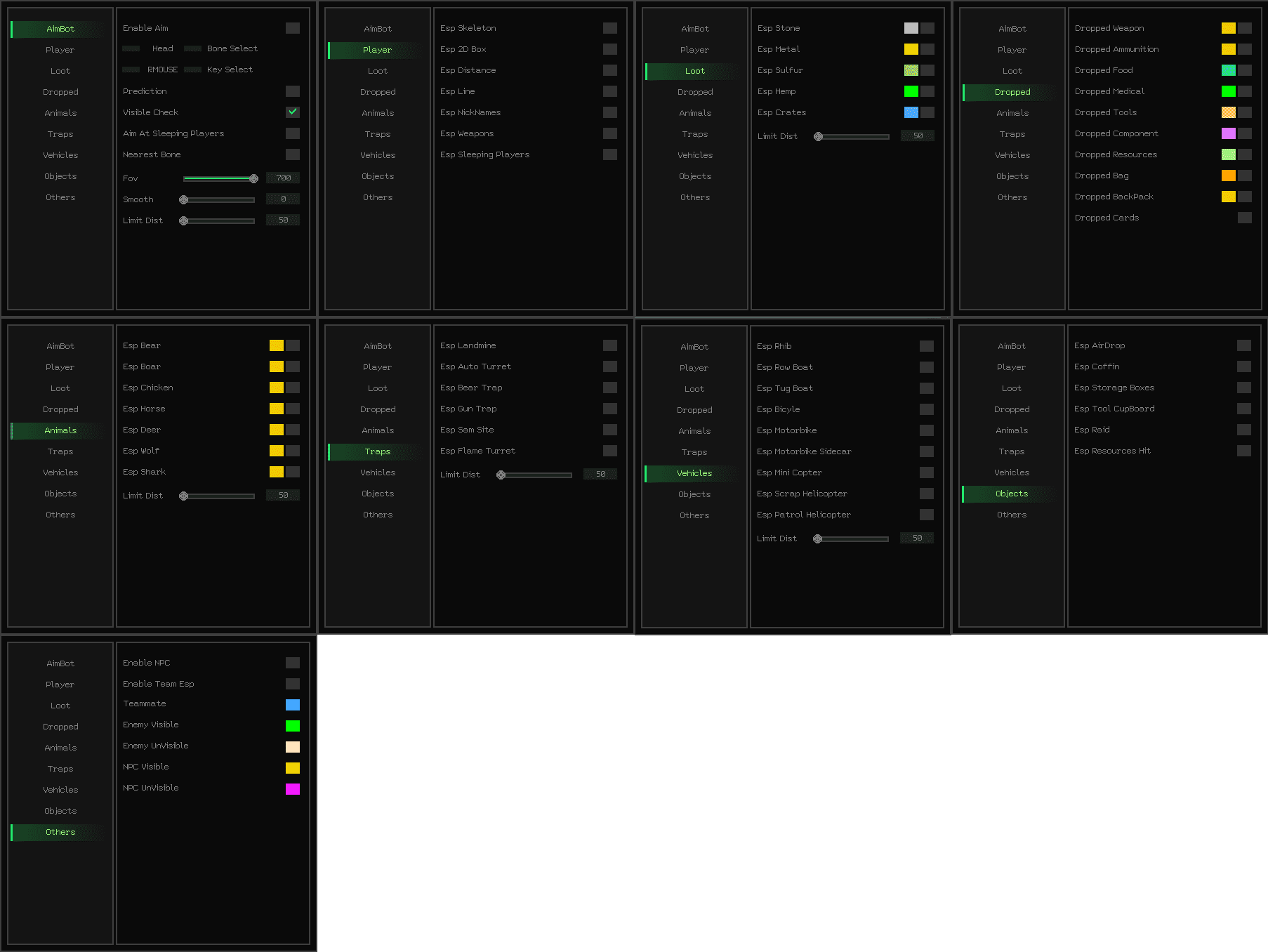This screenshot has height=952, width=1268.
Task: Enable the Esp Flame Turret checkbox
Action: 609,451
